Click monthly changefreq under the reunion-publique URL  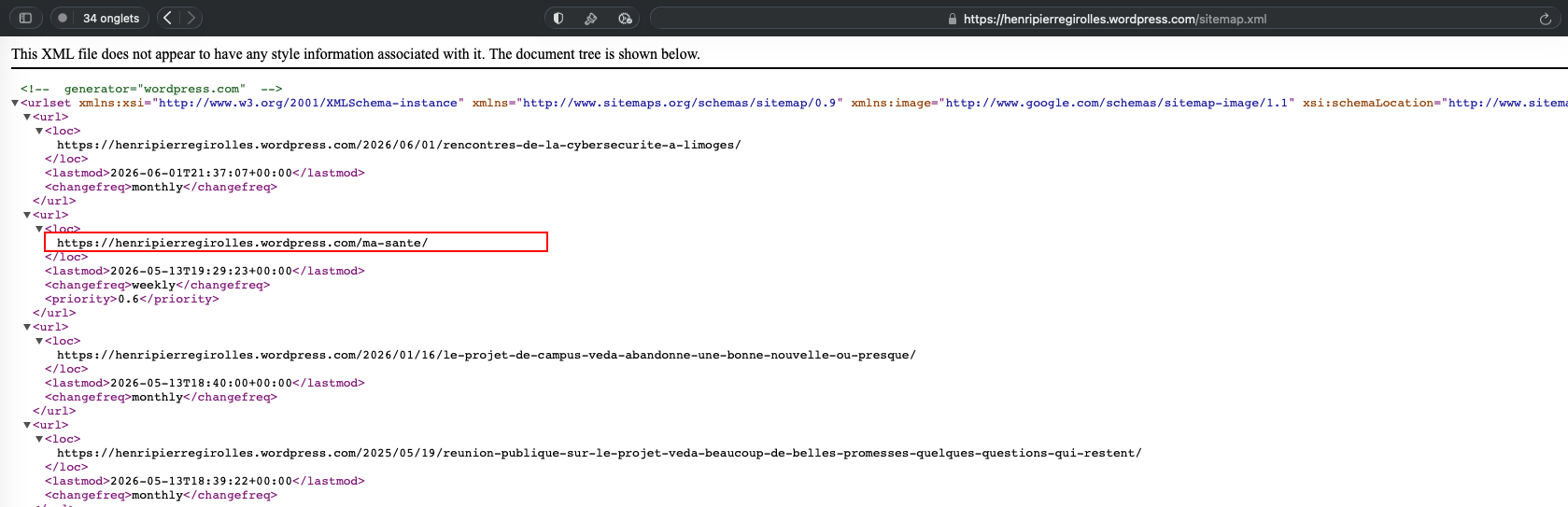pyautogui.click(x=157, y=495)
